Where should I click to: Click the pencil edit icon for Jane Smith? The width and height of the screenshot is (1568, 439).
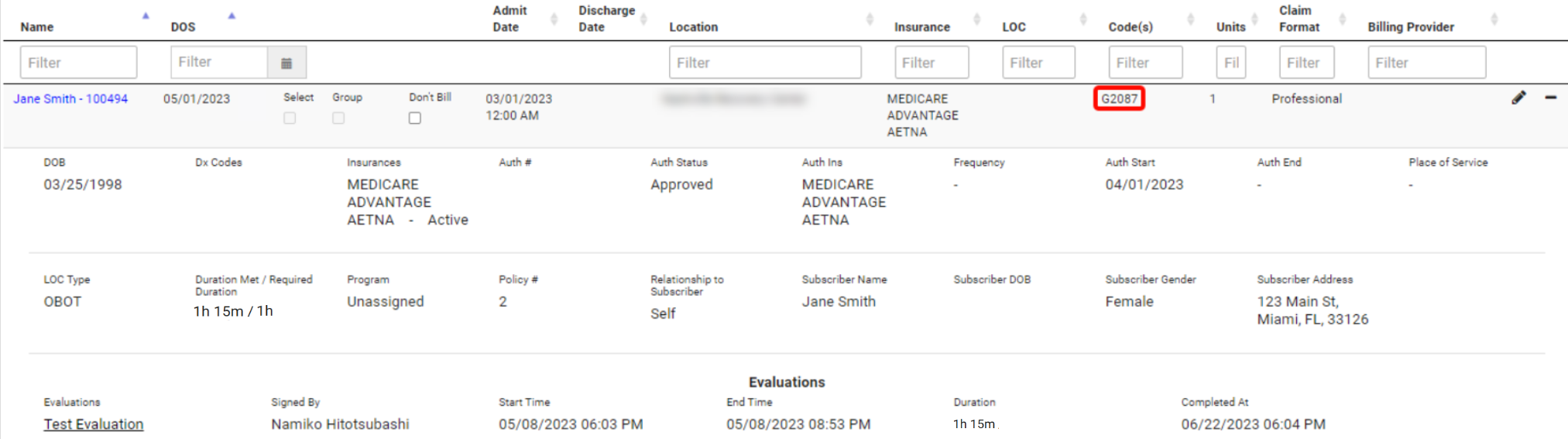click(x=1518, y=98)
